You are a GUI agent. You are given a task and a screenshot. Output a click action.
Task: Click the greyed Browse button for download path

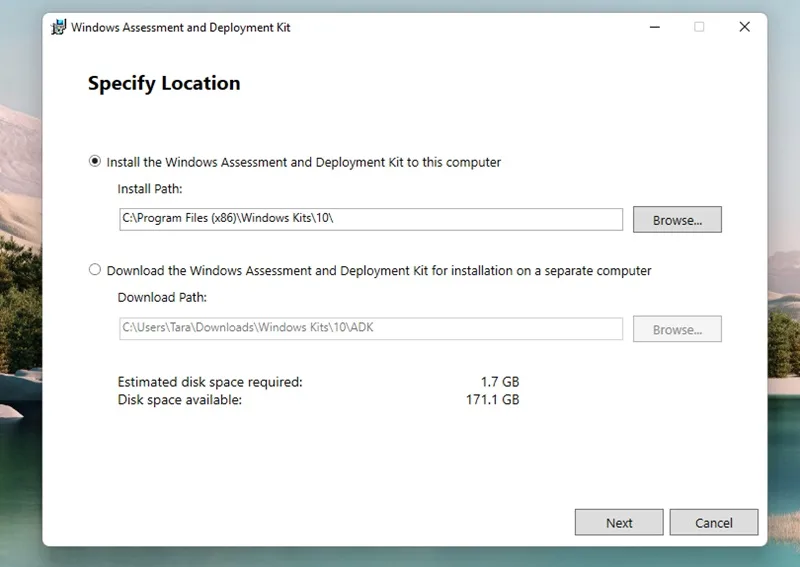[677, 329]
